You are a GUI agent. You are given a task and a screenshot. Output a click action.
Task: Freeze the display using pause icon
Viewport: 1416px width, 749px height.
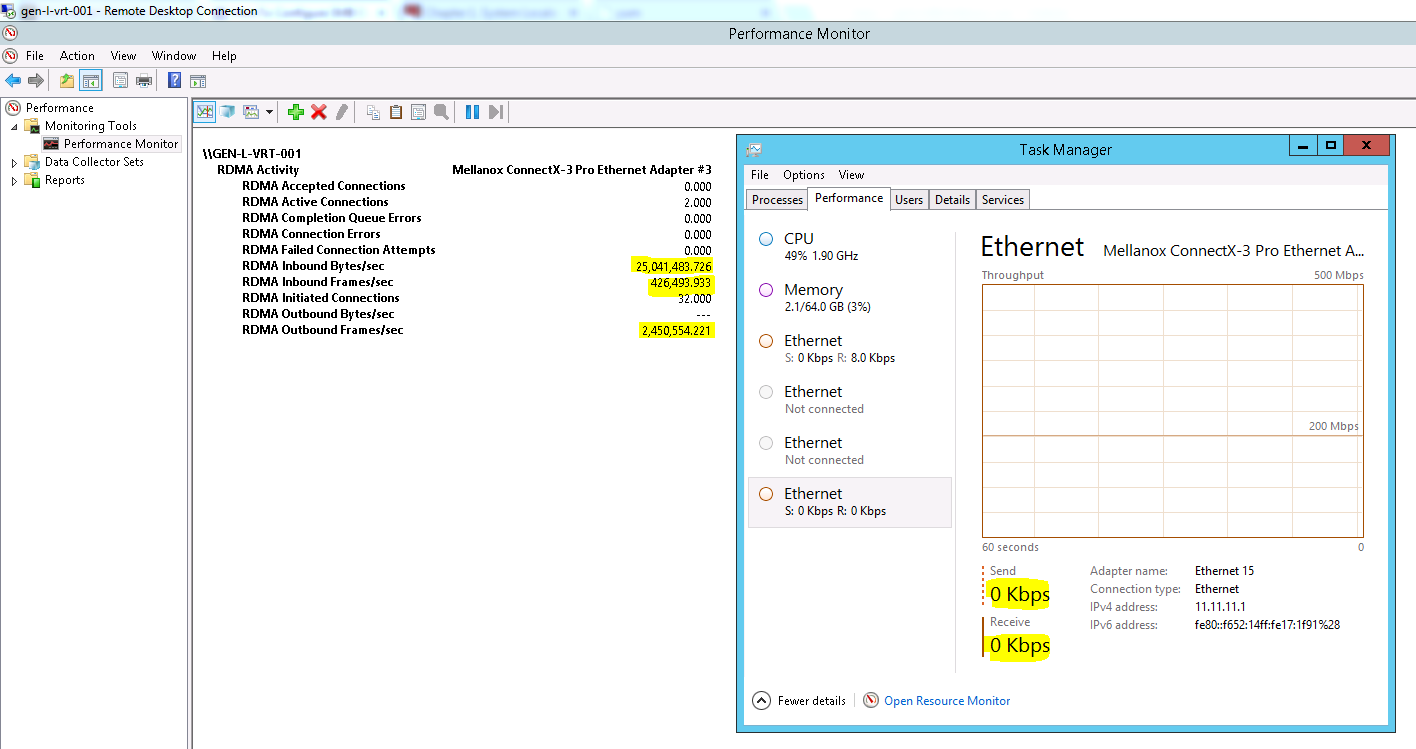point(471,111)
